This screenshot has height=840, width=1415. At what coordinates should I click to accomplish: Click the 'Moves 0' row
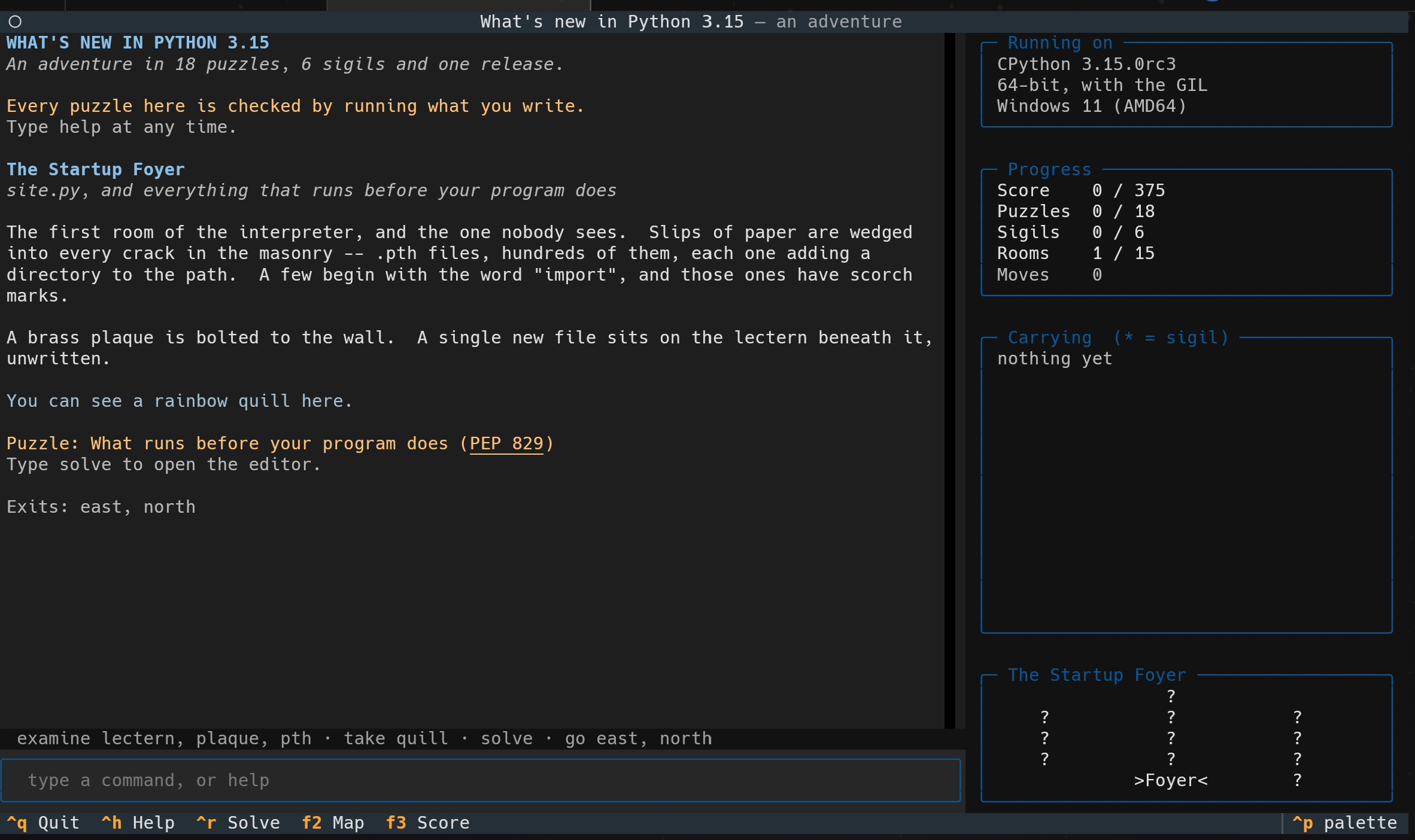point(1049,275)
